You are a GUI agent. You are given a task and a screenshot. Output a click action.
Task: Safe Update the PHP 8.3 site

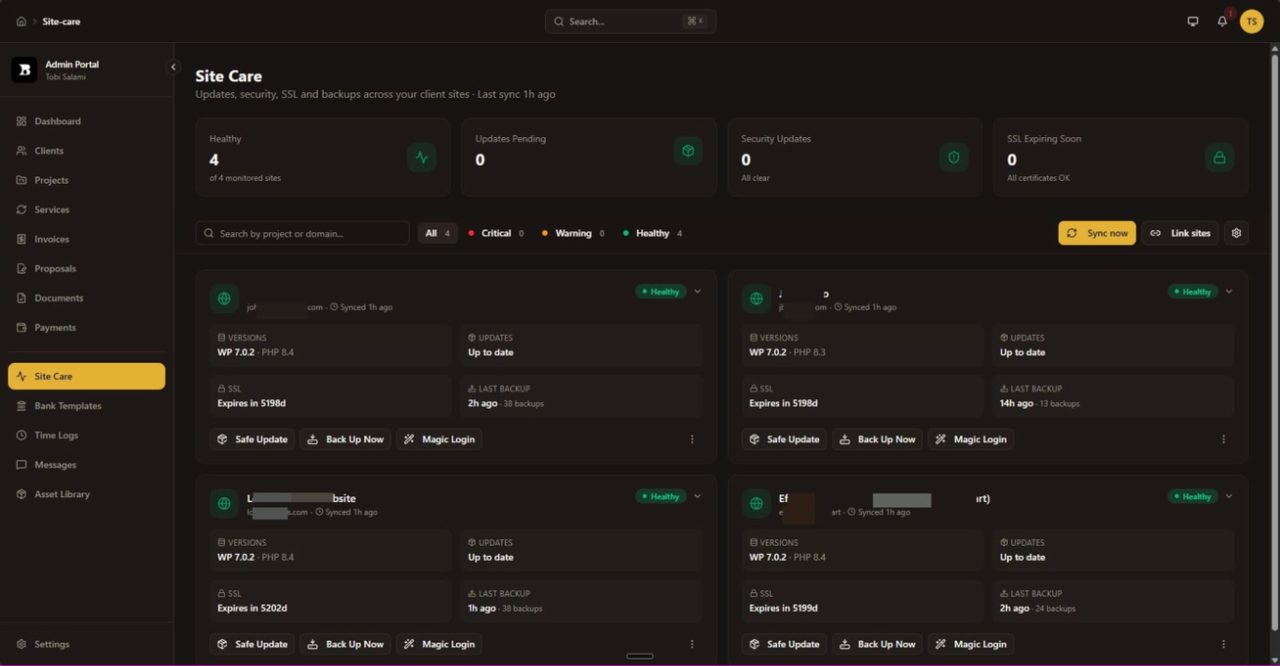pyautogui.click(x=784, y=439)
